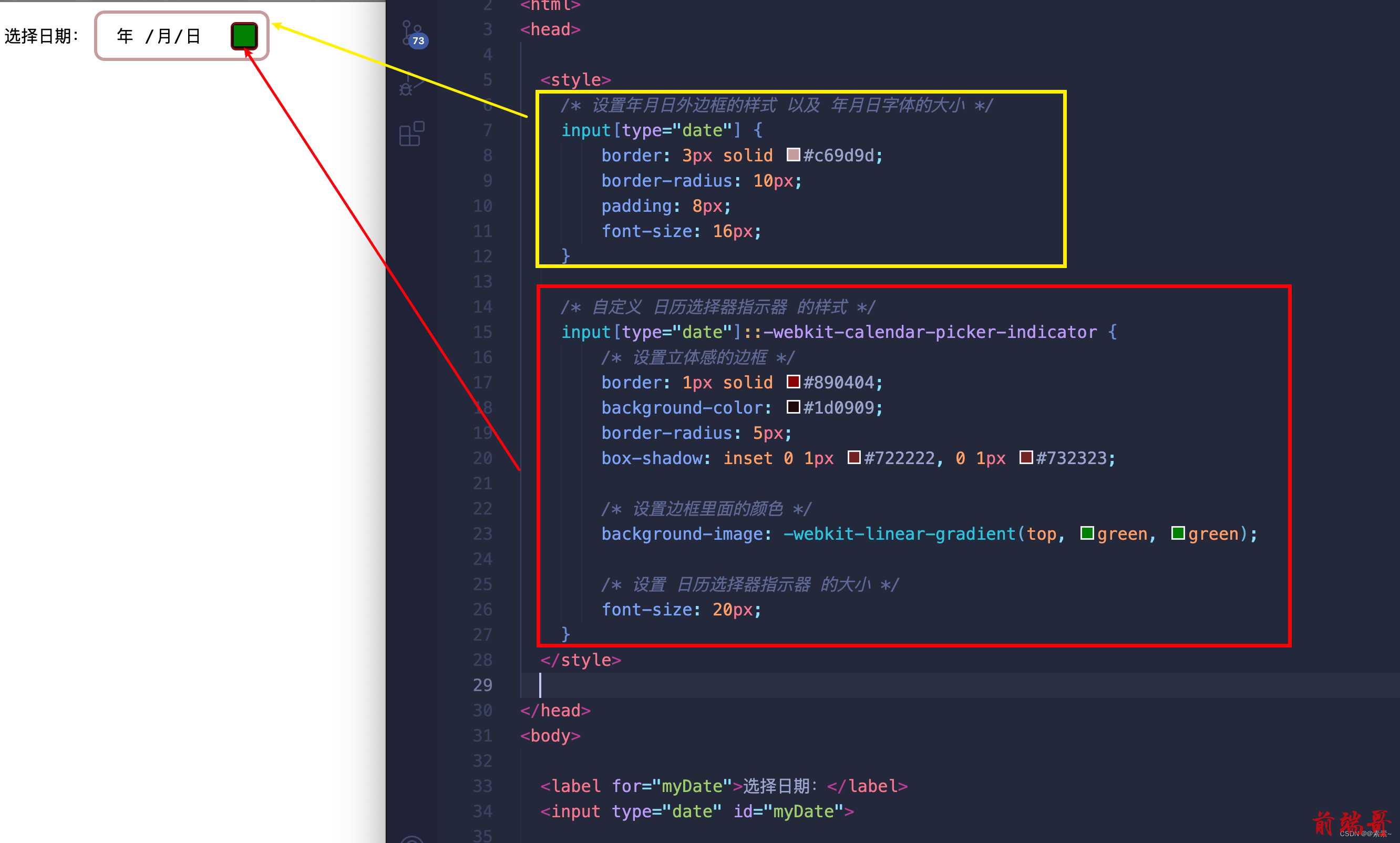Click the #890404 color swatch
Viewport: 1400px width, 843px height.
point(794,382)
